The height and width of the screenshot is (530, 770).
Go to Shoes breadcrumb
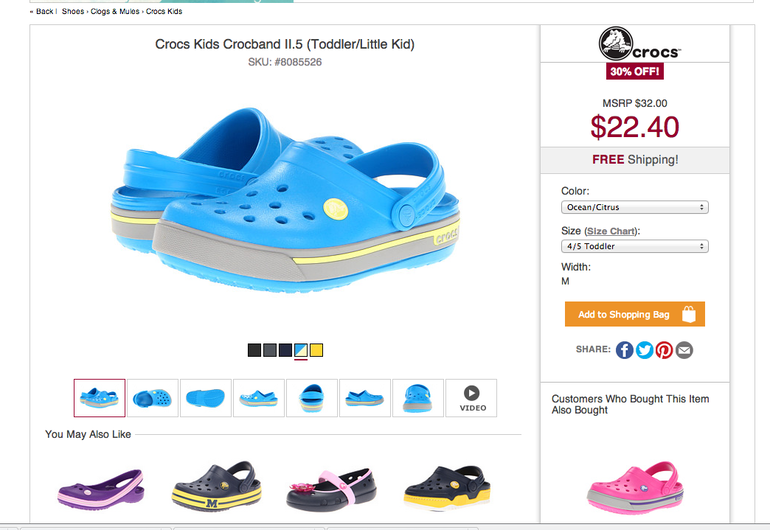[x=73, y=11]
